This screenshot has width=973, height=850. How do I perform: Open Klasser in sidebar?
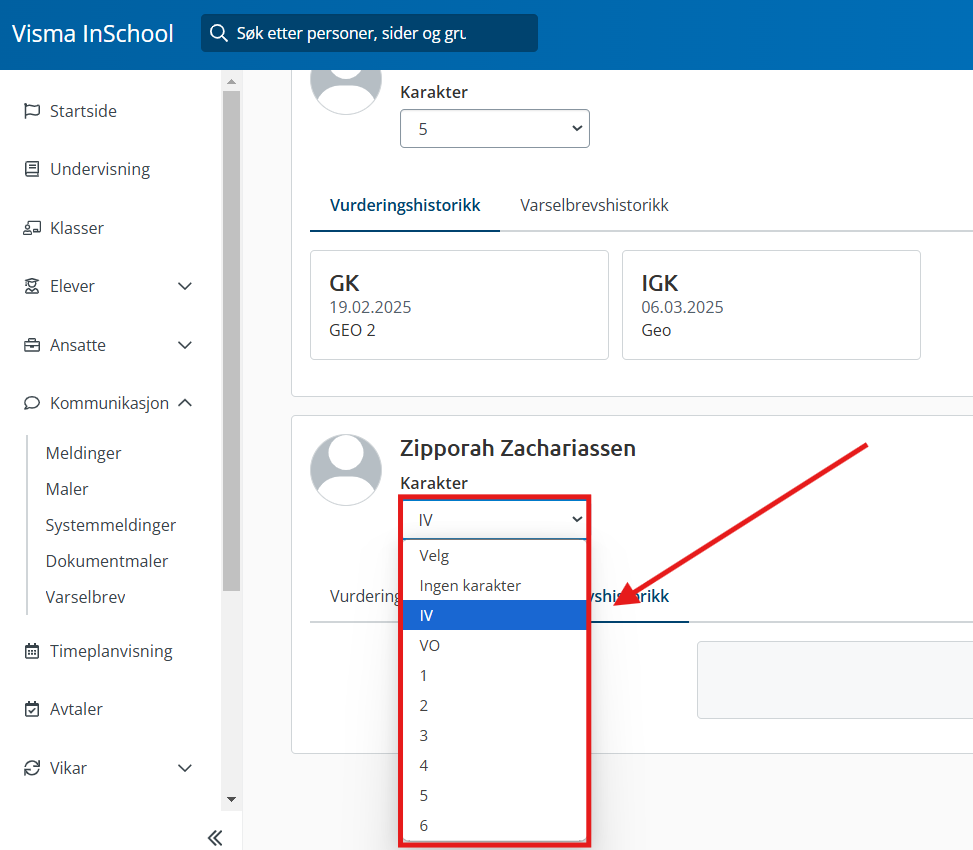[77, 228]
